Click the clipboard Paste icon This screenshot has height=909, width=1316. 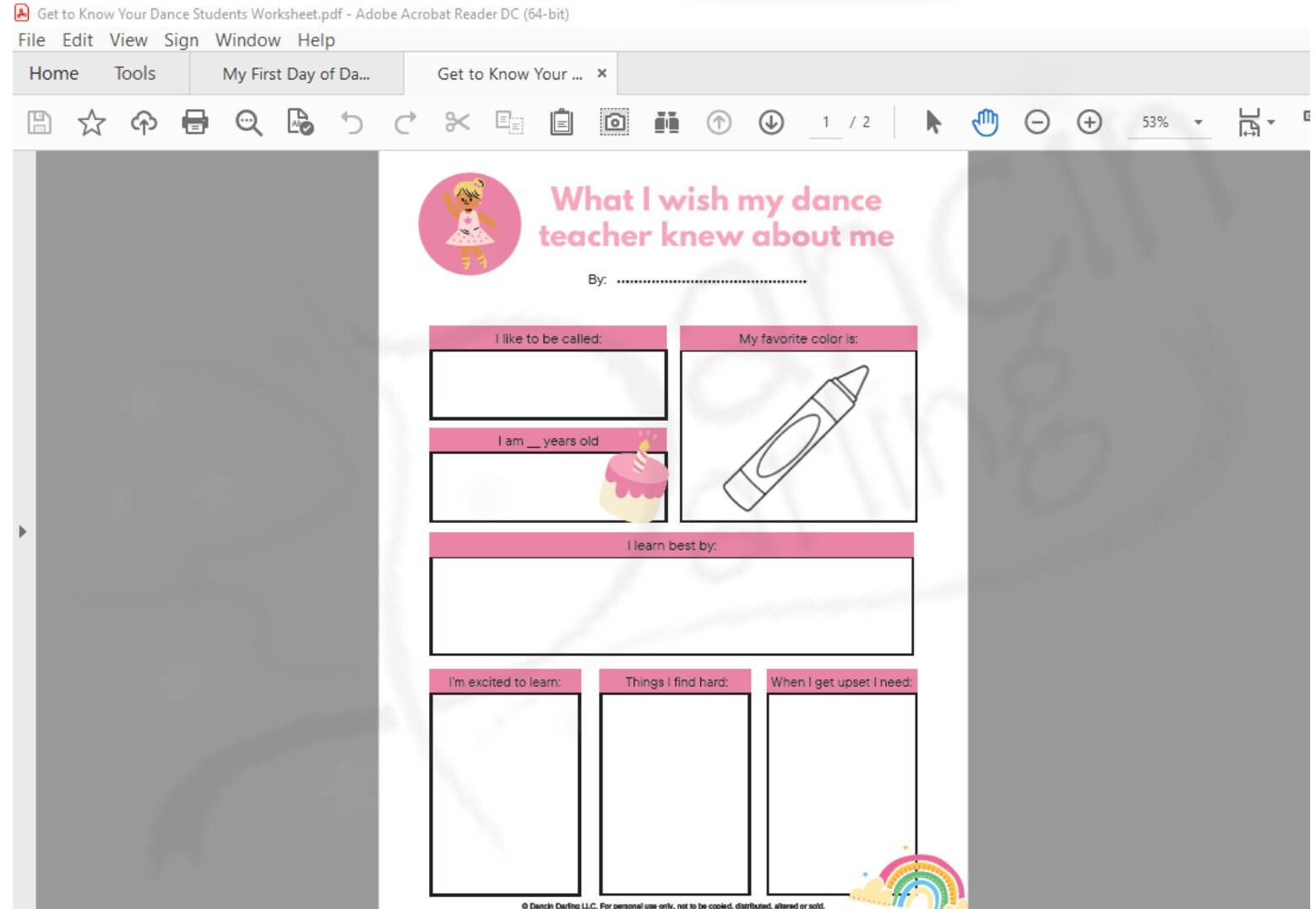[560, 122]
